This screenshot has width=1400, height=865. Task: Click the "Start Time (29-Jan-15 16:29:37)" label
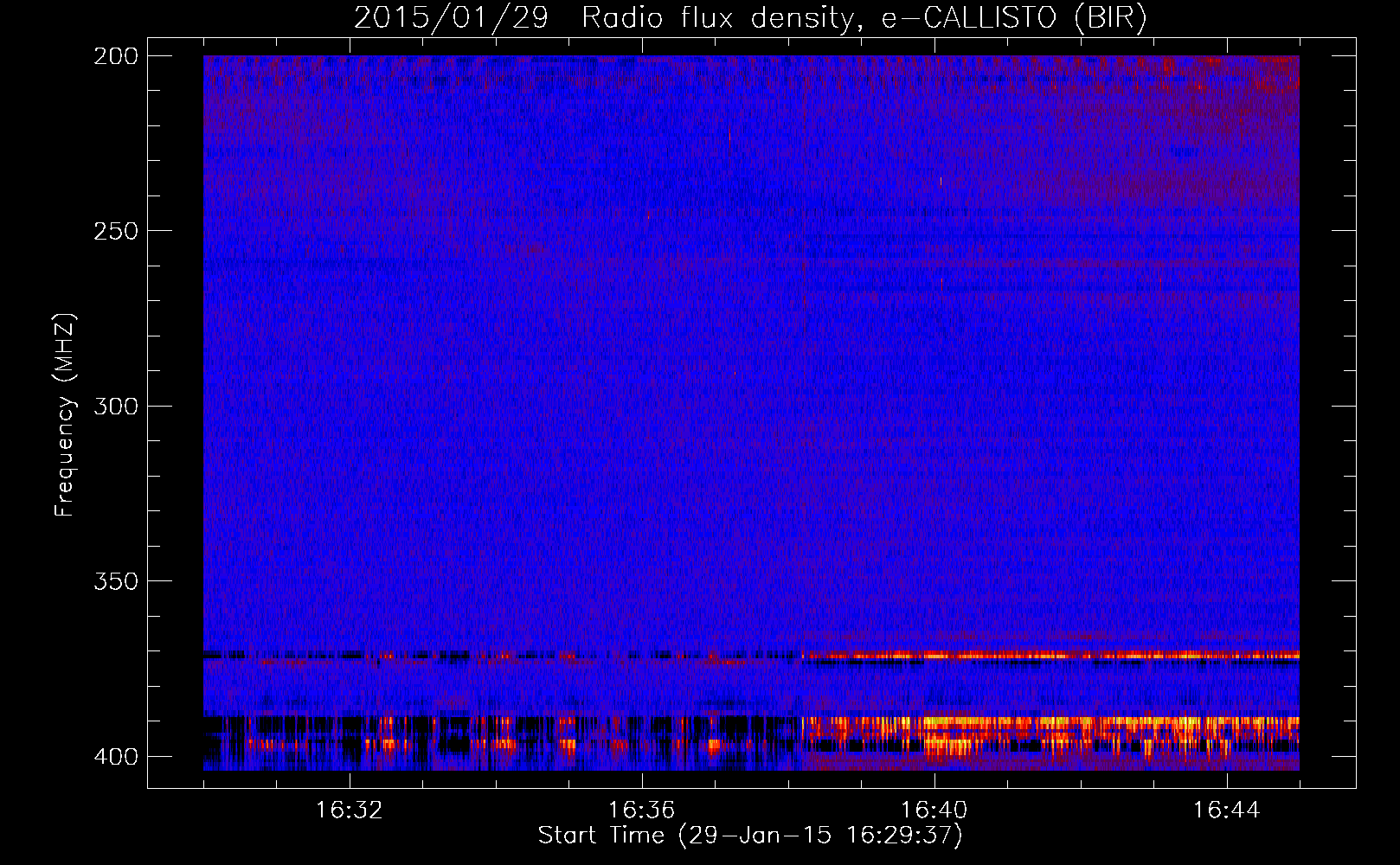tap(750, 836)
